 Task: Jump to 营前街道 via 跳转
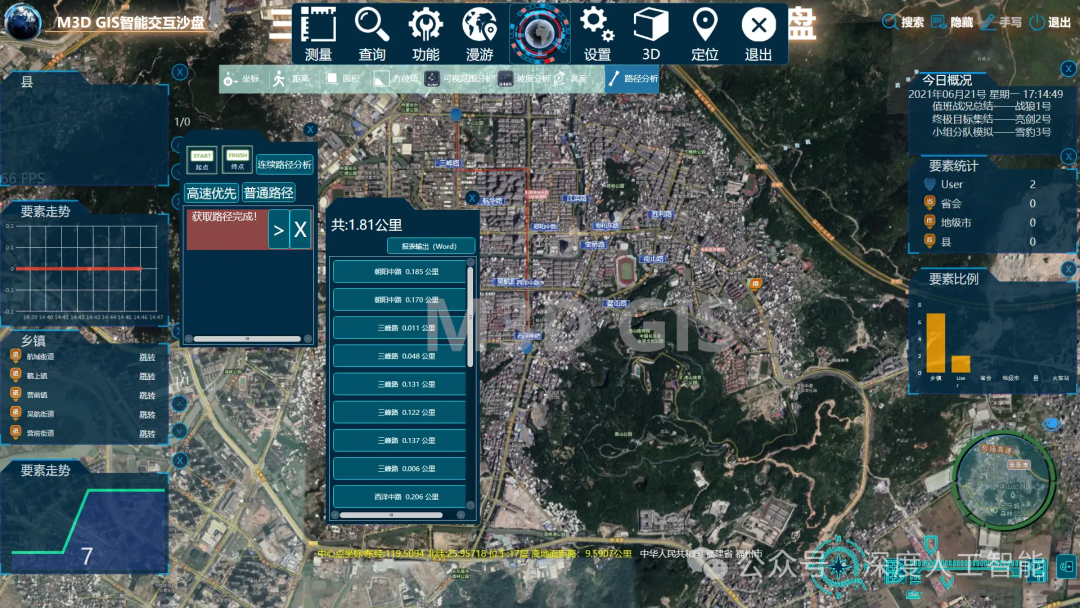click(x=147, y=434)
